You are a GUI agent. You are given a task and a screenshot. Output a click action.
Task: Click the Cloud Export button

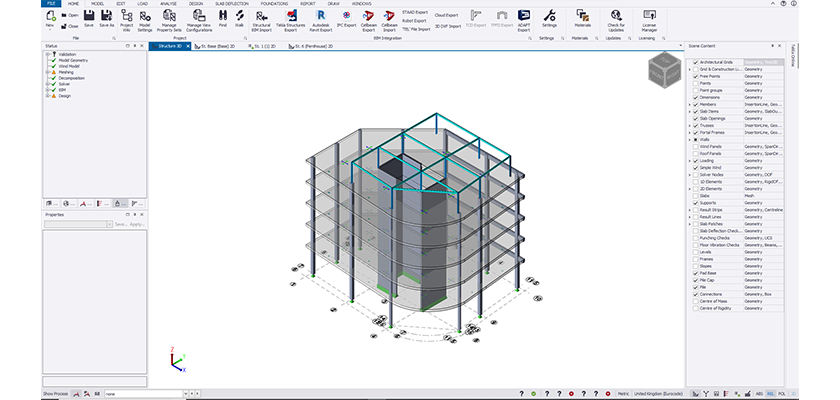[447, 16]
